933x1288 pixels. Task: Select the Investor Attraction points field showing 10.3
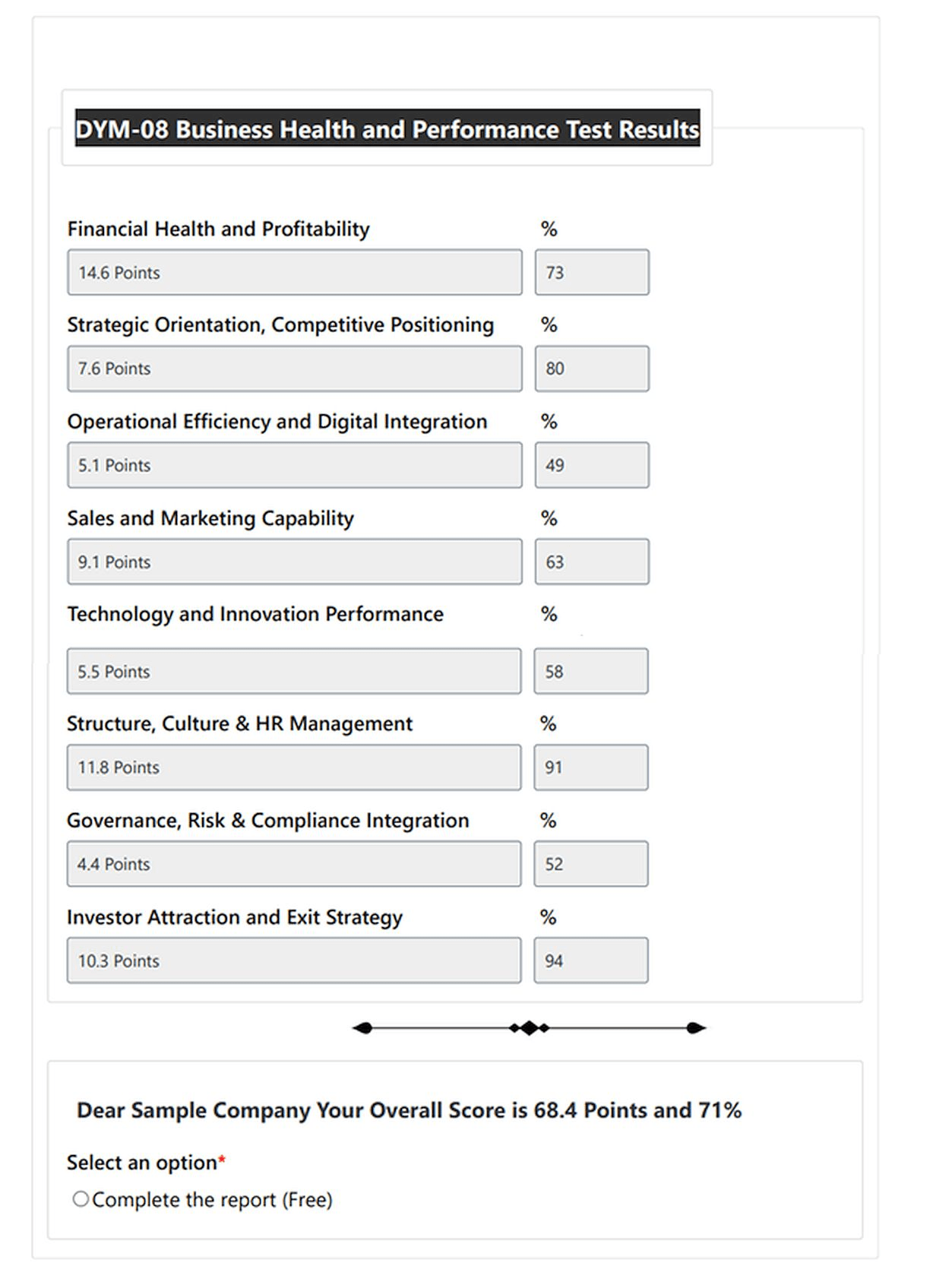tap(295, 960)
